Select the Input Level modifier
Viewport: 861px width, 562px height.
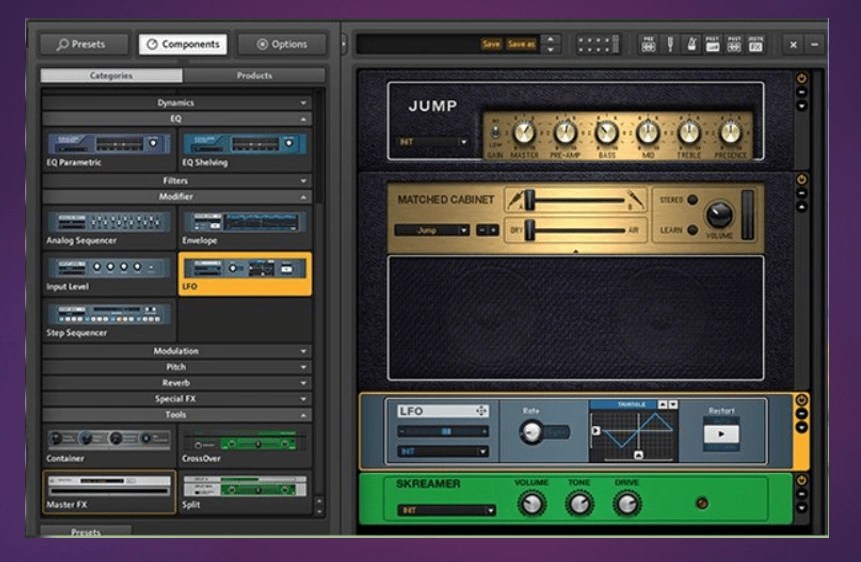109,274
